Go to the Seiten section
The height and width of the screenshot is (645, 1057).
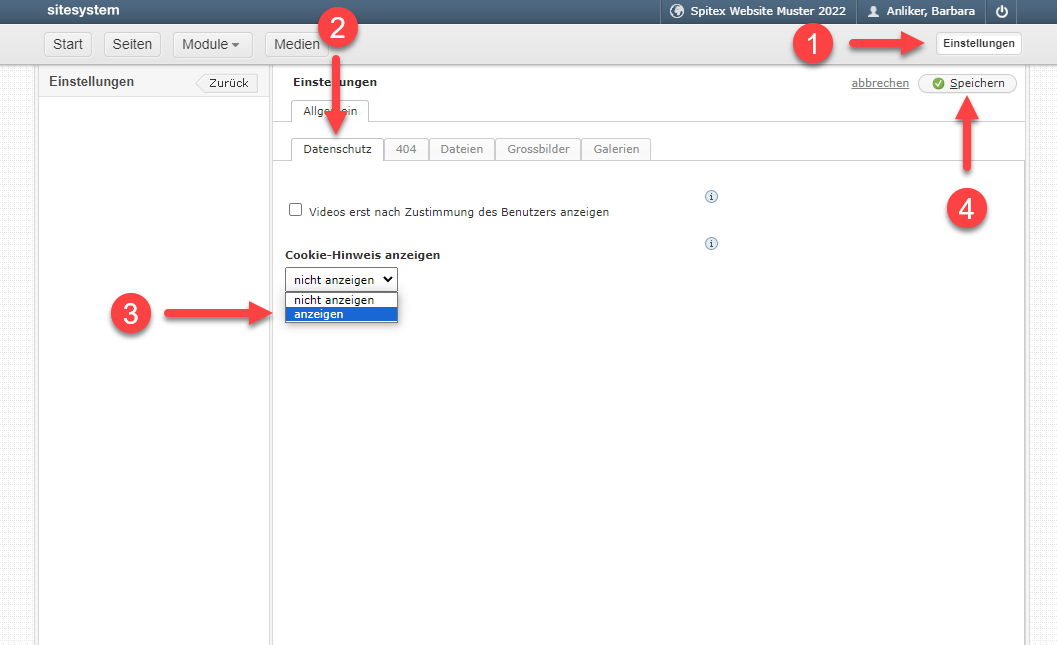132,44
